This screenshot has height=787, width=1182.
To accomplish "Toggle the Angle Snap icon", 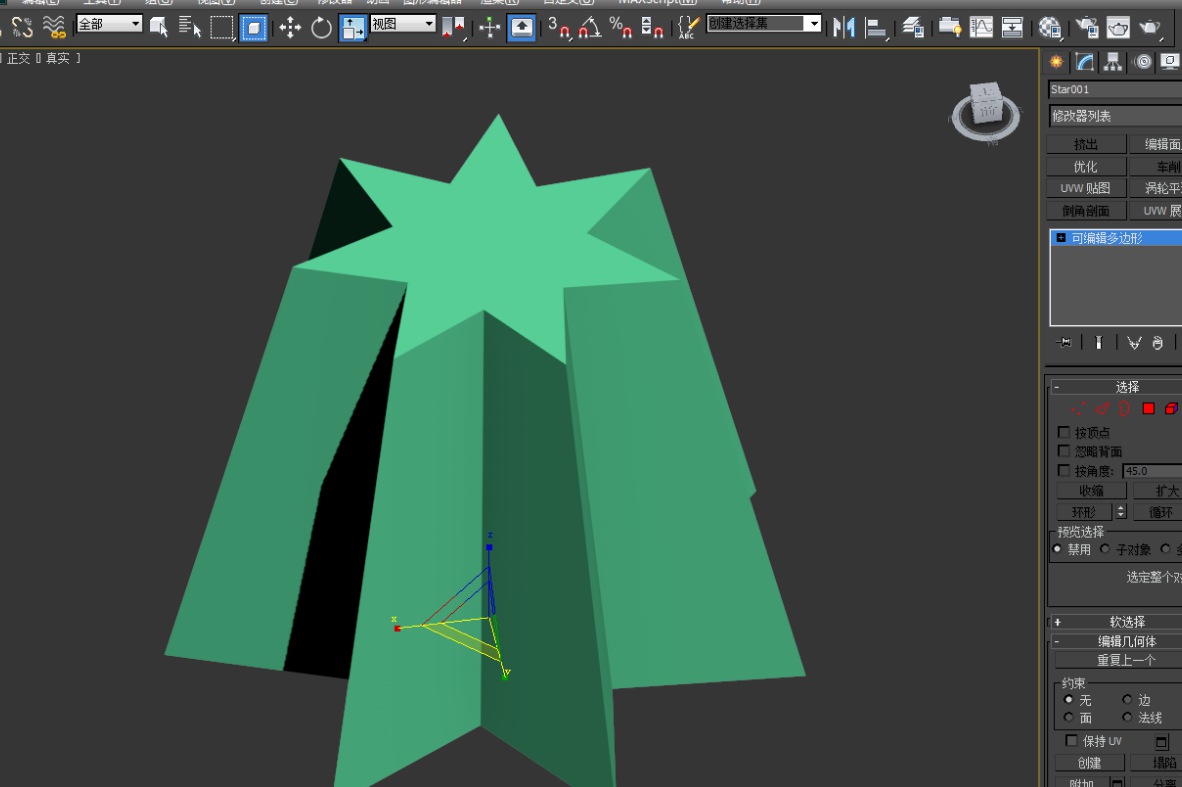I will [x=589, y=28].
